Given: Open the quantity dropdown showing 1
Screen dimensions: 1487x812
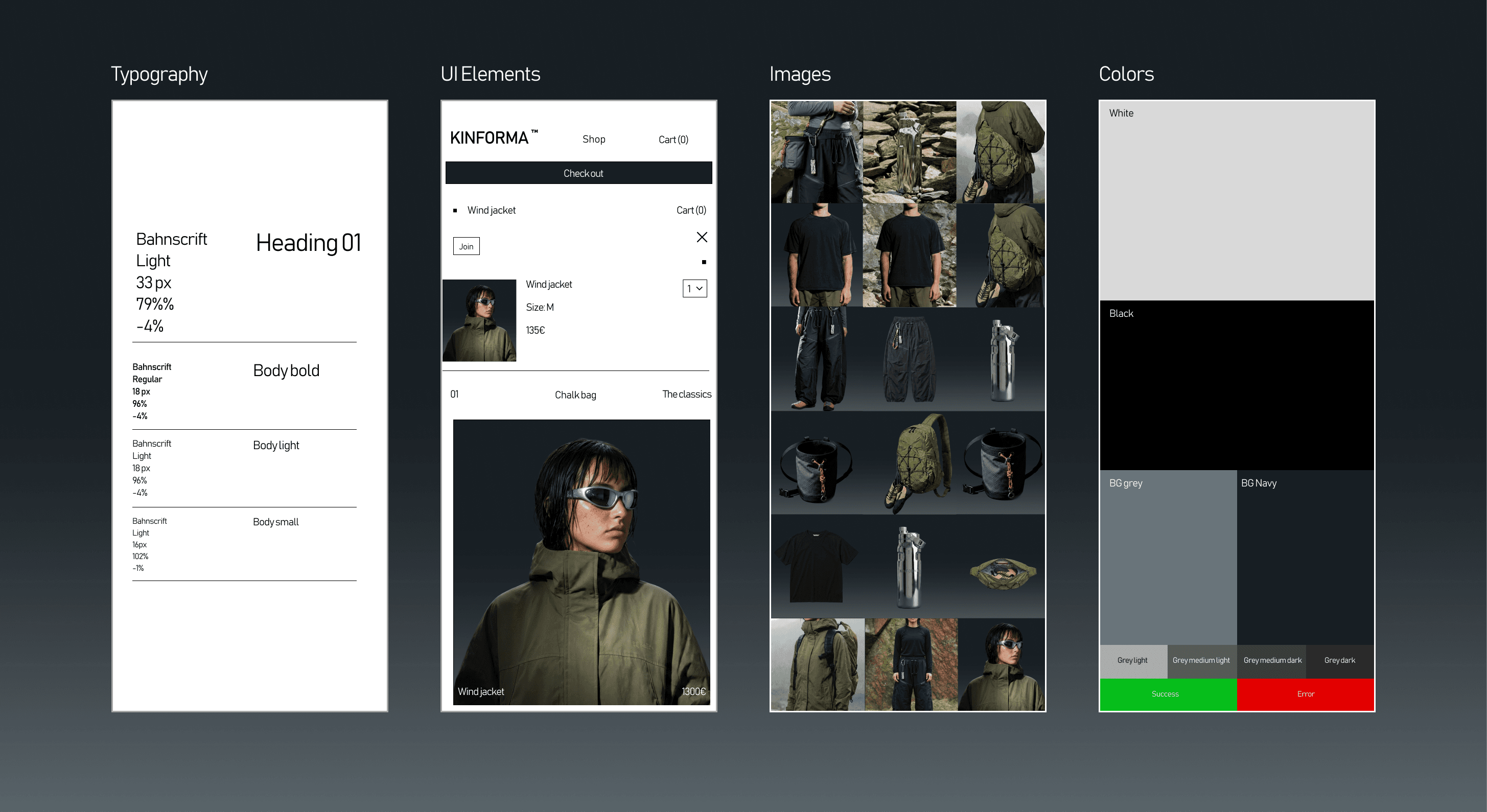Looking at the screenshot, I should pyautogui.click(x=694, y=289).
